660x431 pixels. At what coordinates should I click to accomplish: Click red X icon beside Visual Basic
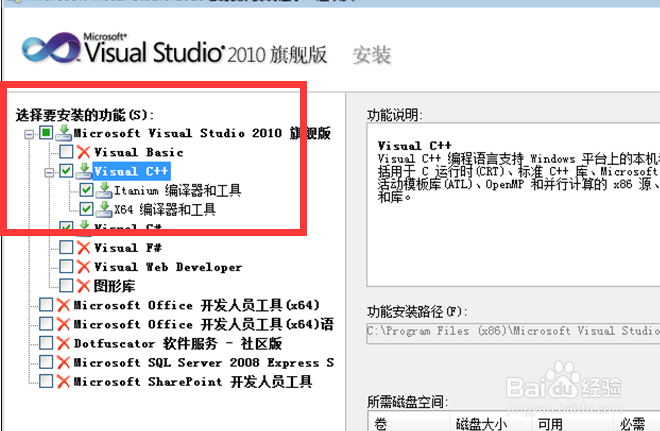pyautogui.click(x=84, y=152)
